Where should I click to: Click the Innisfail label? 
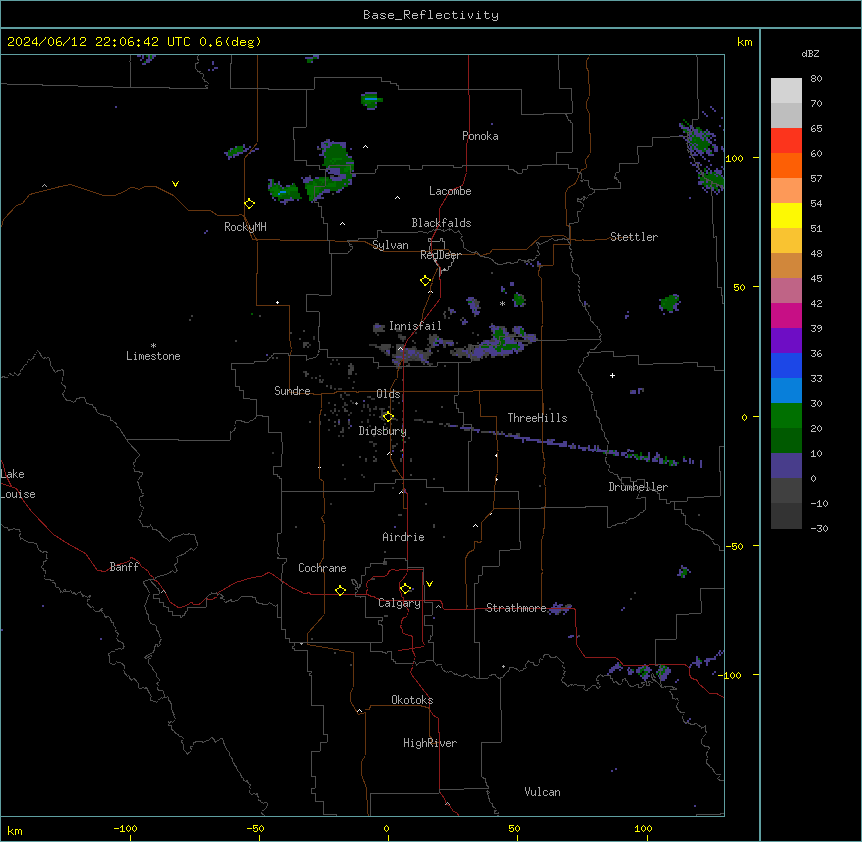[x=415, y=326]
